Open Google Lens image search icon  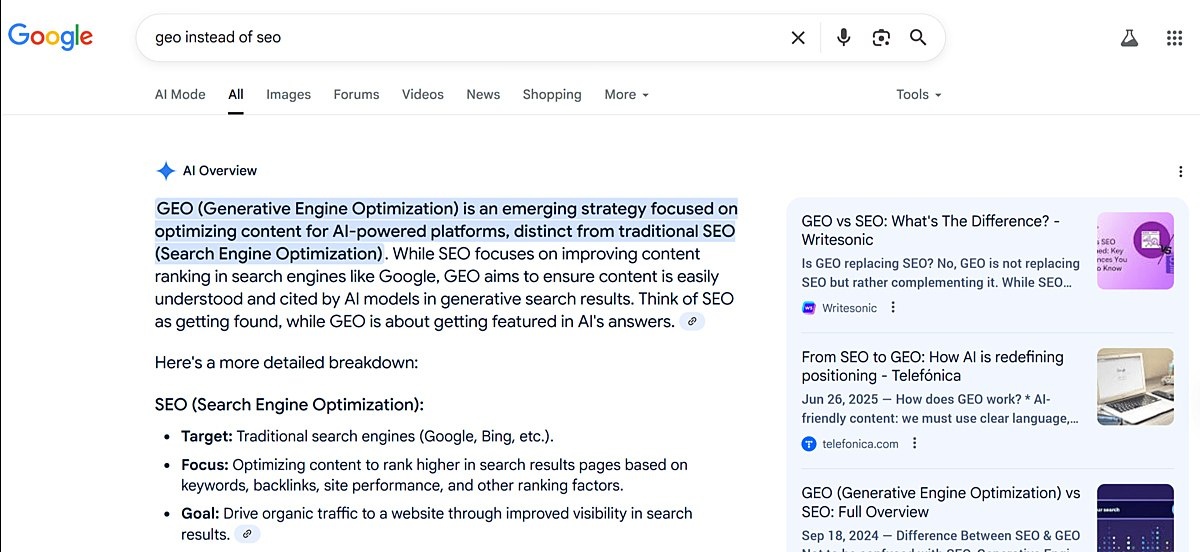coord(881,38)
